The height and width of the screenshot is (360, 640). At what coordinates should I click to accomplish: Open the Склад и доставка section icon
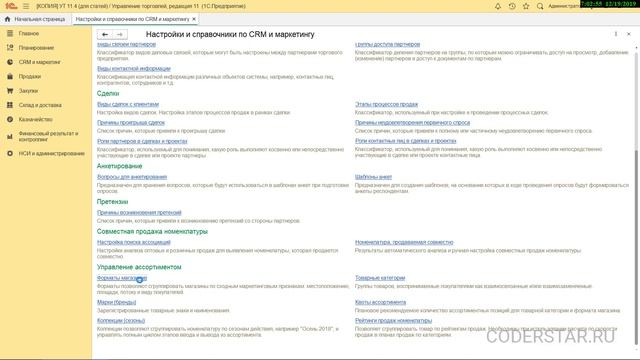(x=10, y=105)
